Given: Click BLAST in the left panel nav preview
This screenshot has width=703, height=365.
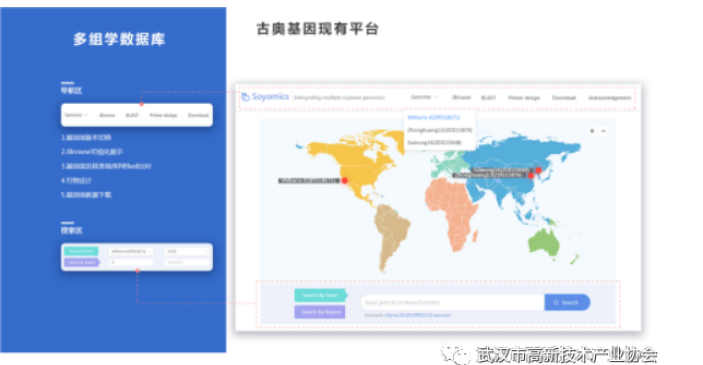Looking at the screenshot, I should pyautogui.click(x=132, y=115).
